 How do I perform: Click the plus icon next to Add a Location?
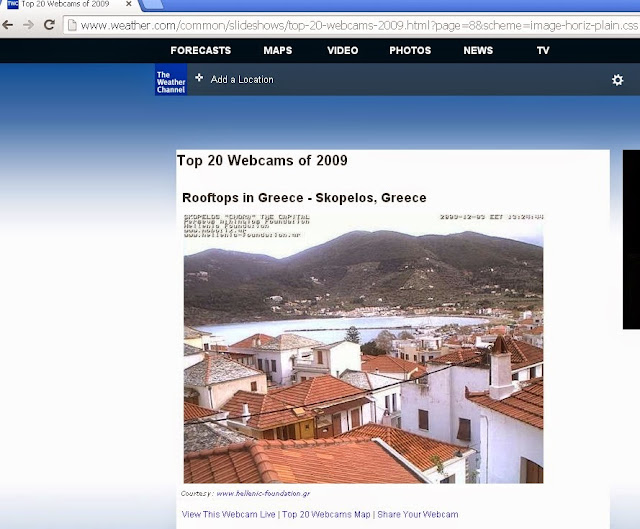click(x=199, y=78)
